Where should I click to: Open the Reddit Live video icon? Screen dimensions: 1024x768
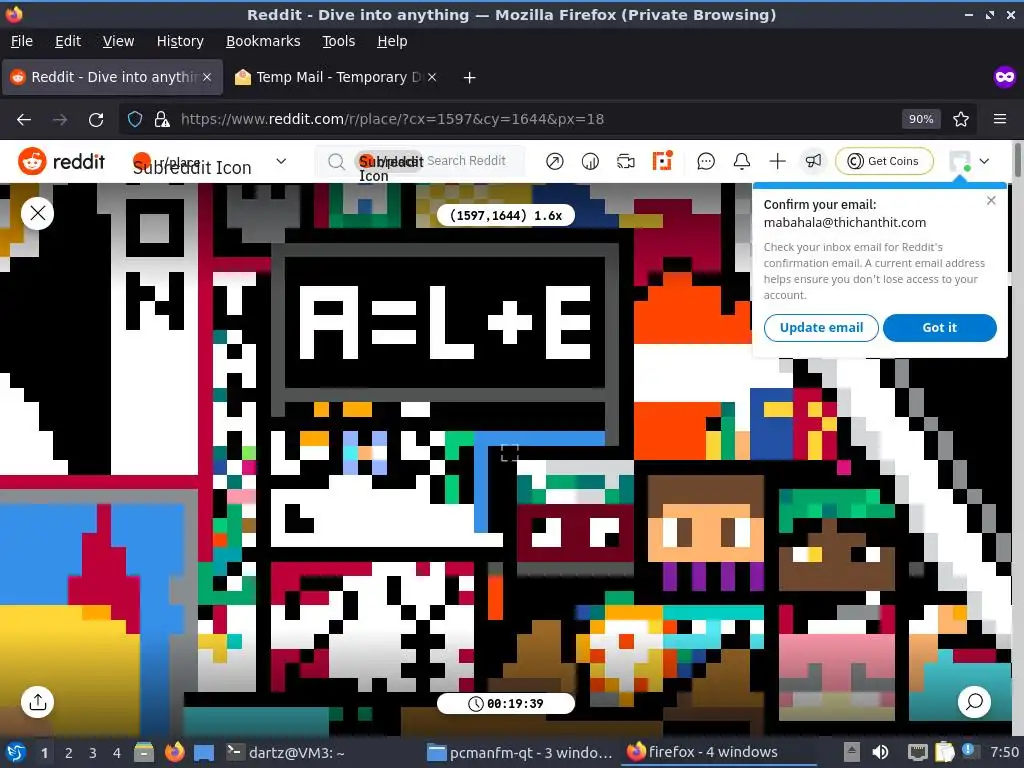626,161
